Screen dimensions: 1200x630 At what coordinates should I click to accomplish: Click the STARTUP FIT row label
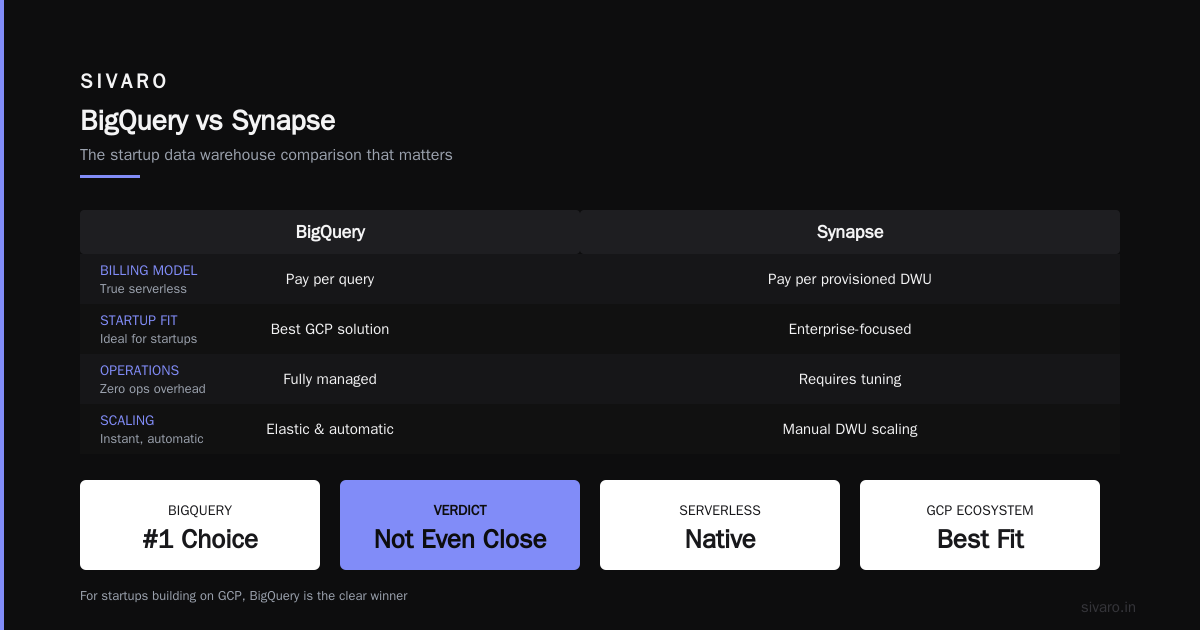[x=140, y=321]
